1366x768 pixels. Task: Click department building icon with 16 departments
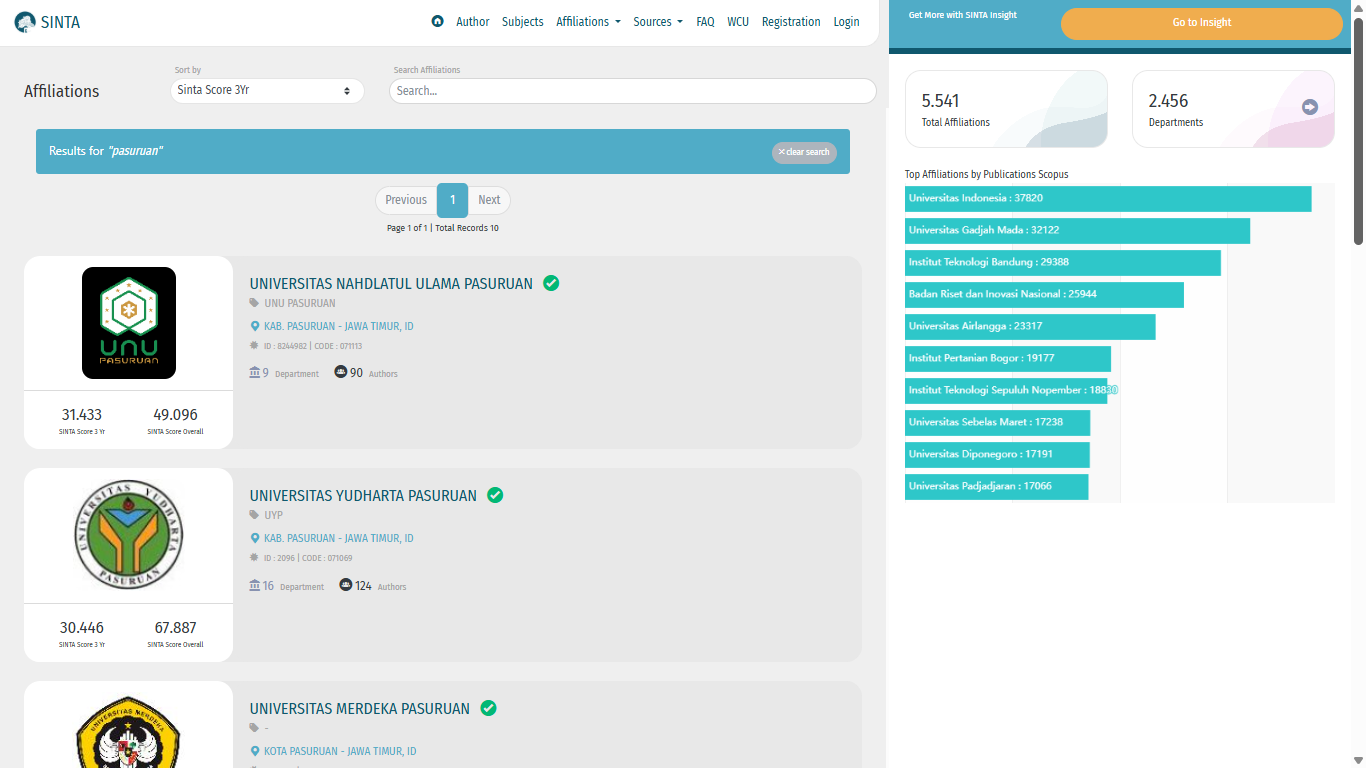coord(255,585)
